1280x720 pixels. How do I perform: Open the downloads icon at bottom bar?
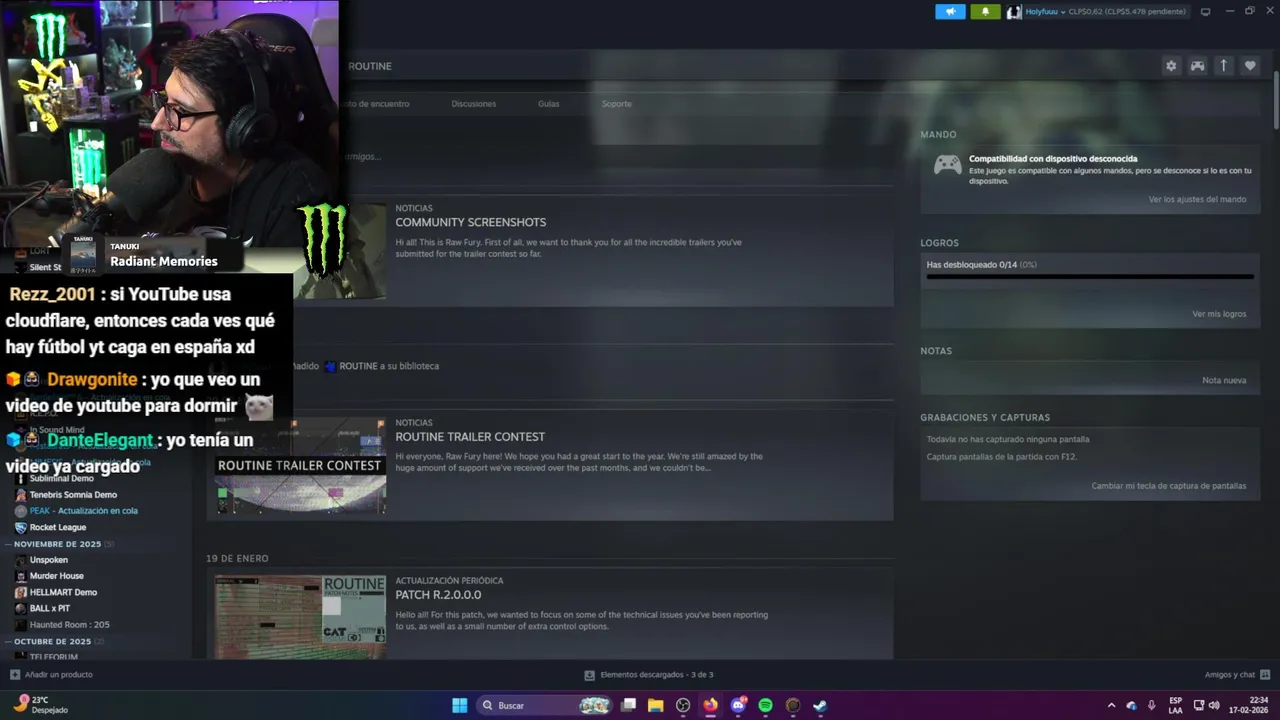[x=590, y=675]
